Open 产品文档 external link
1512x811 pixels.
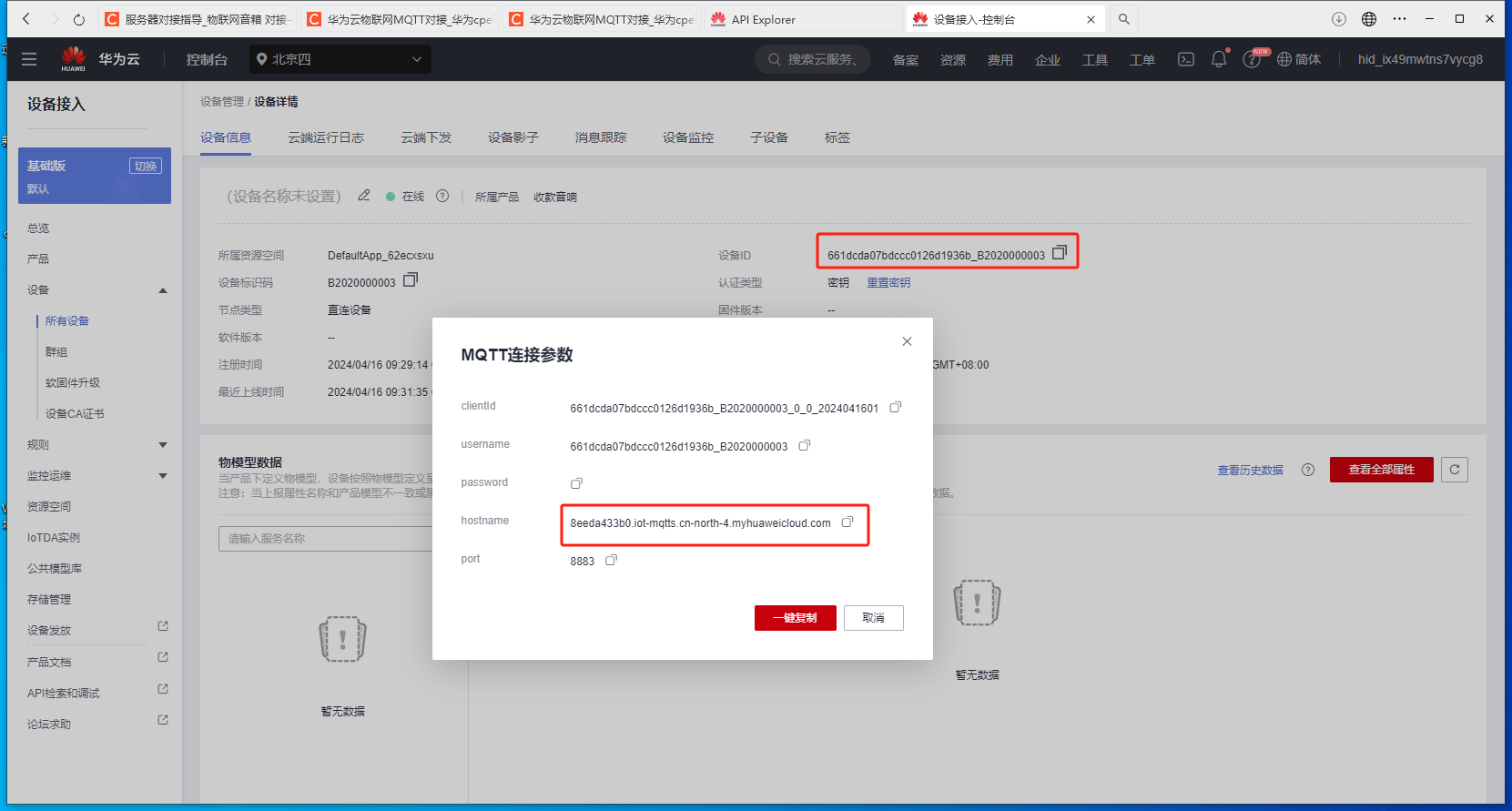pos(163,657)
